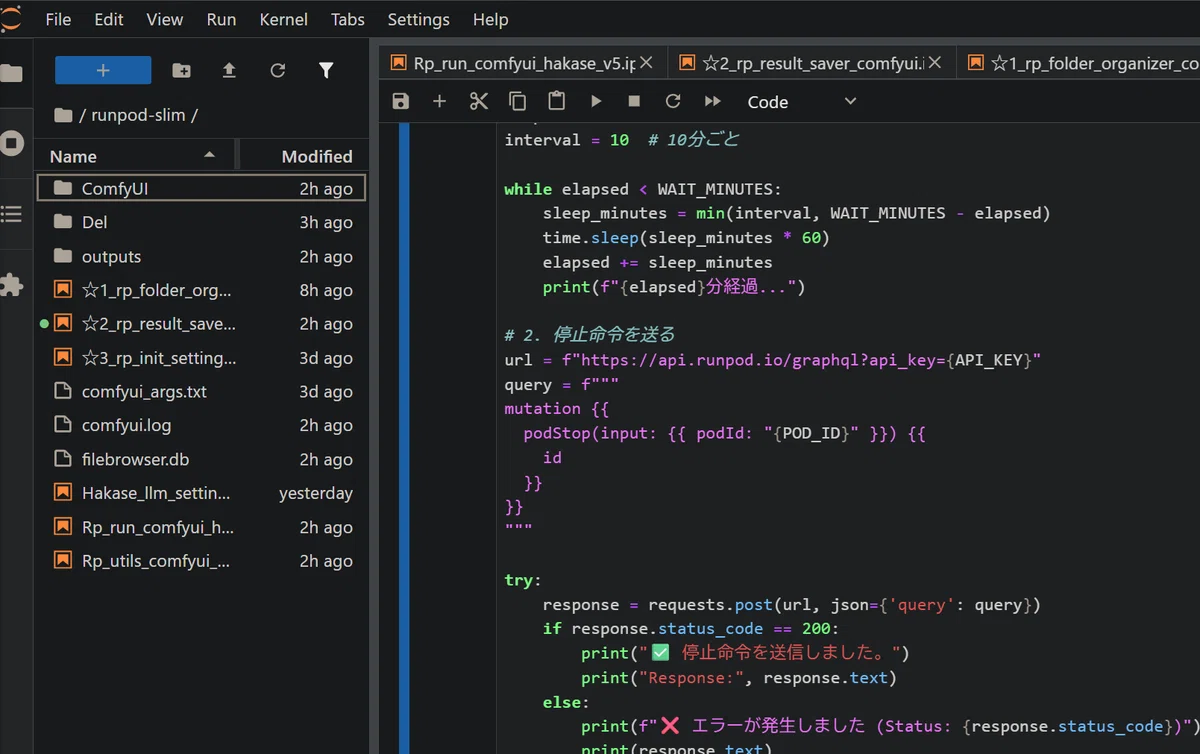Viewport: 1200px width, 754px height.
Task: Close the ☆2_rp_result_saver_comfyui tab
Action: pos(935,62)
